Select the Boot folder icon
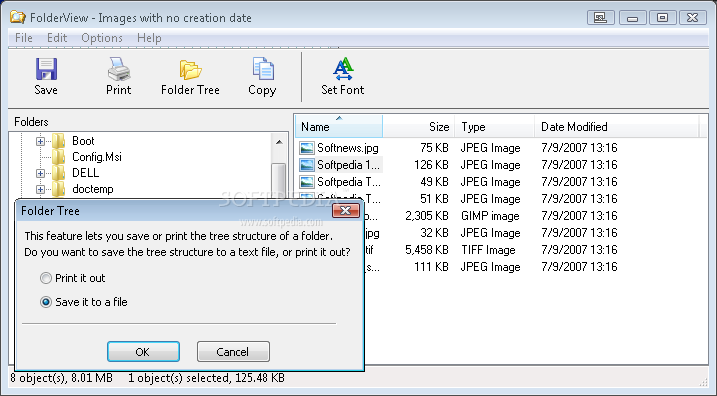 click(59, 141)
